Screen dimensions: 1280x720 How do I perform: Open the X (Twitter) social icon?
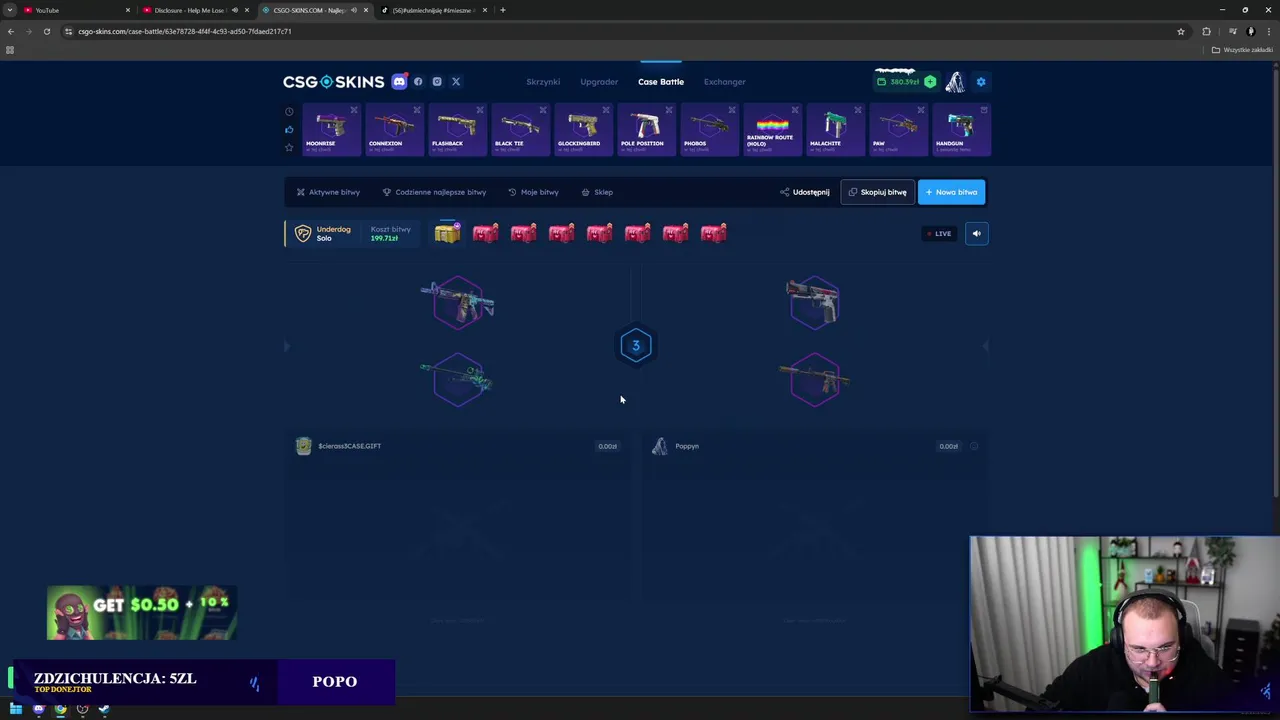pyautogui.click(x=456, y=81)
